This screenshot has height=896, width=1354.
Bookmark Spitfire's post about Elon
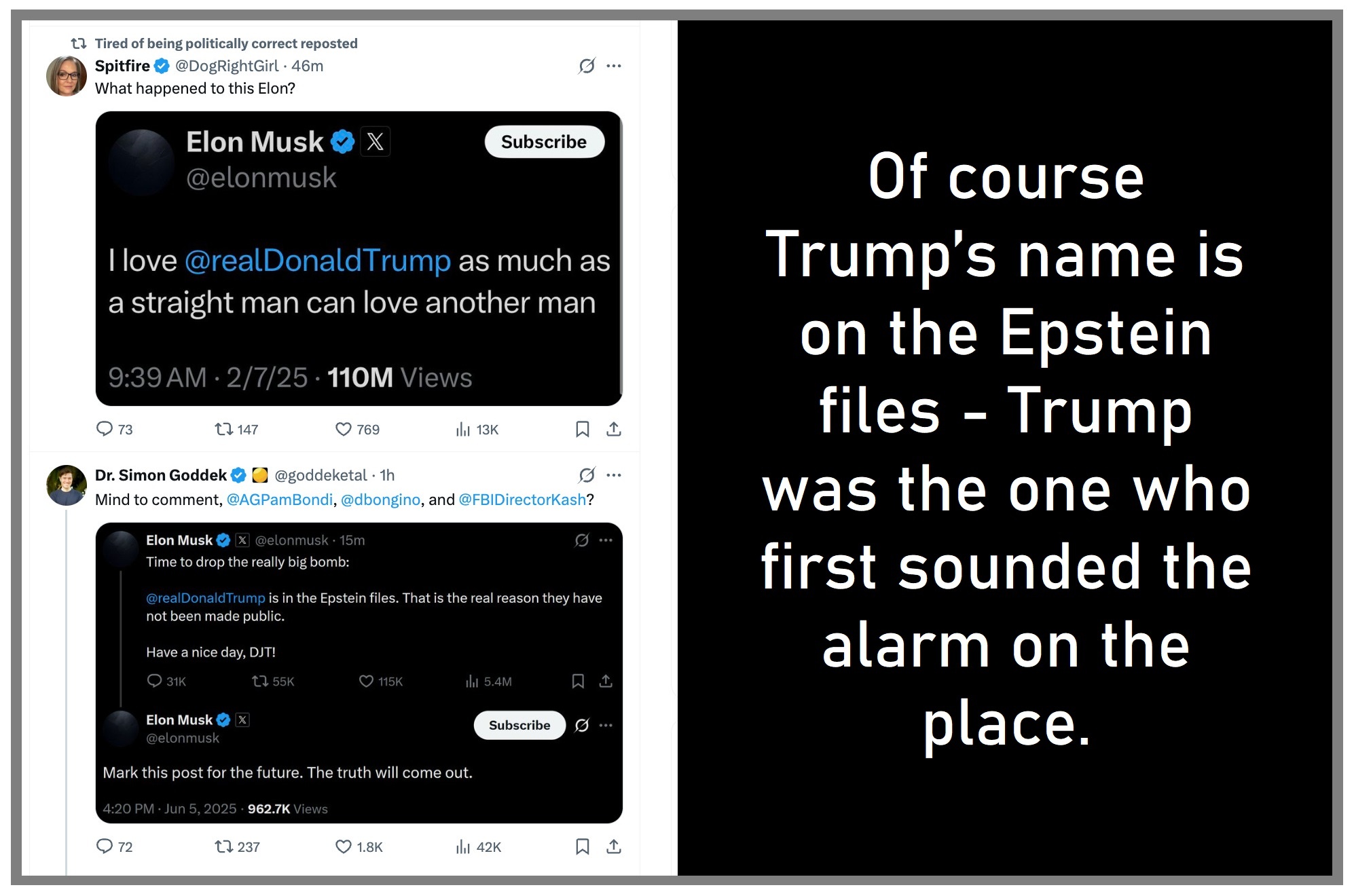582,429
